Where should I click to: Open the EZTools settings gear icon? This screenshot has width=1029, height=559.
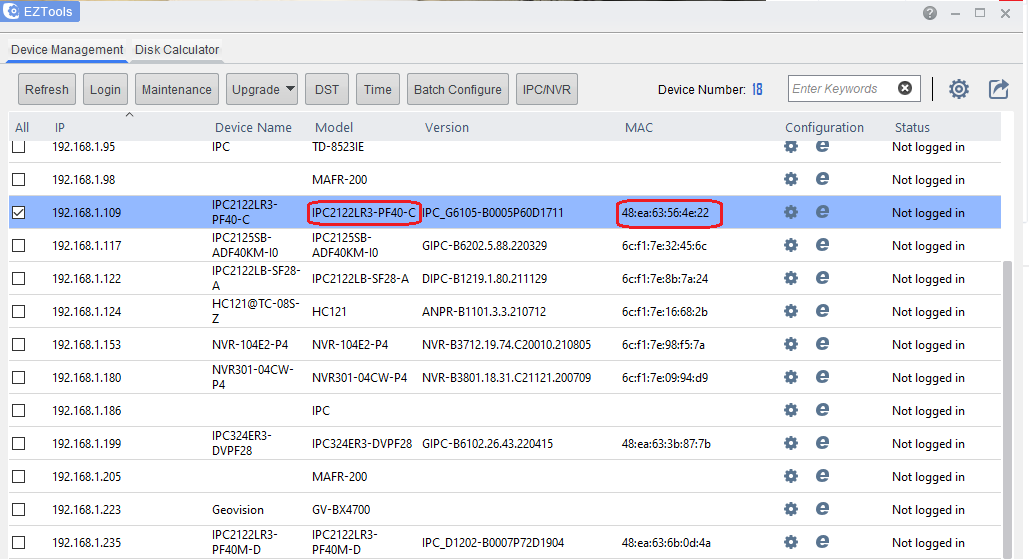[x=959, y=89]
